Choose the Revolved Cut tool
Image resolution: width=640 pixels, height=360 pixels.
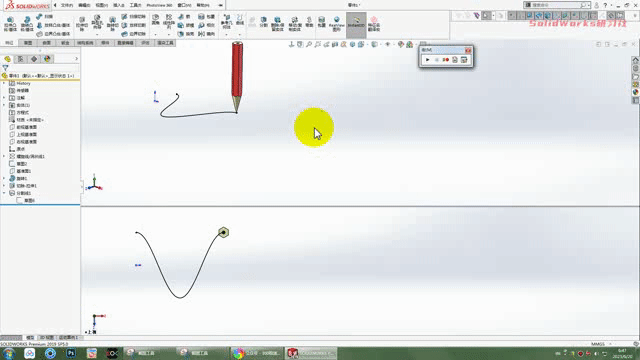[x=112, y=24]
